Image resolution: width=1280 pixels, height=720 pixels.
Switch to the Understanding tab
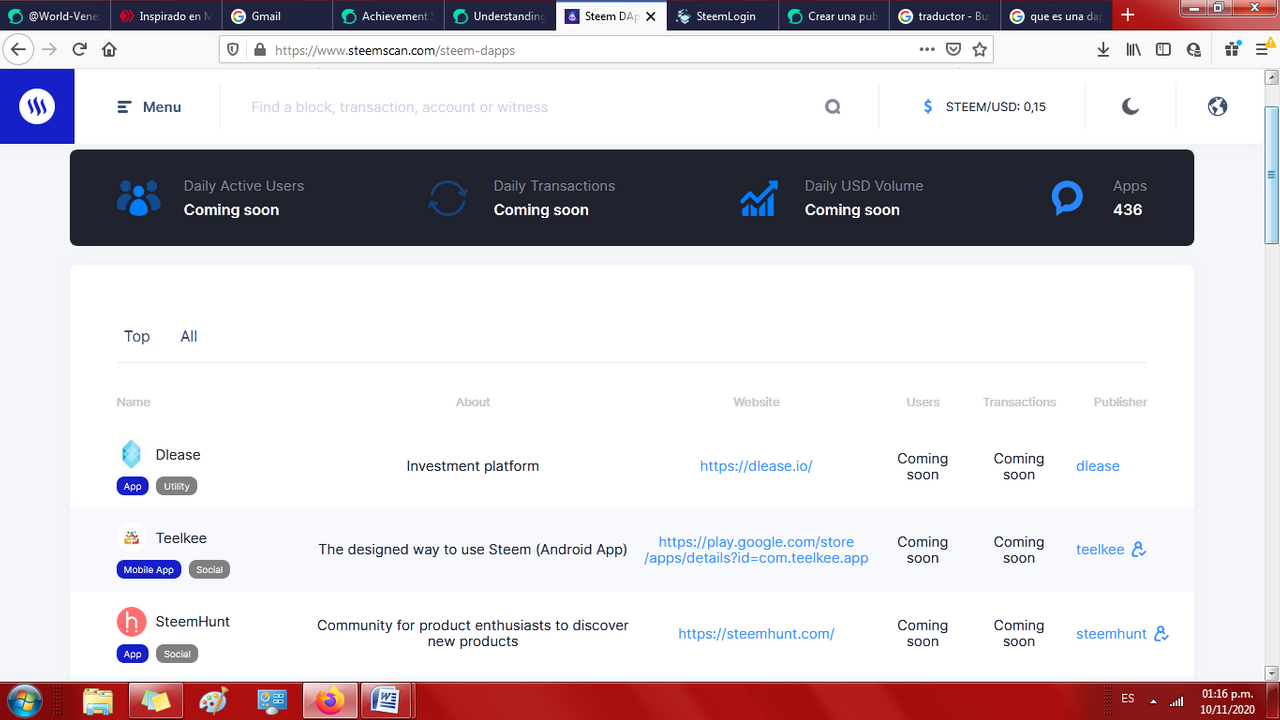pos(500,16)
